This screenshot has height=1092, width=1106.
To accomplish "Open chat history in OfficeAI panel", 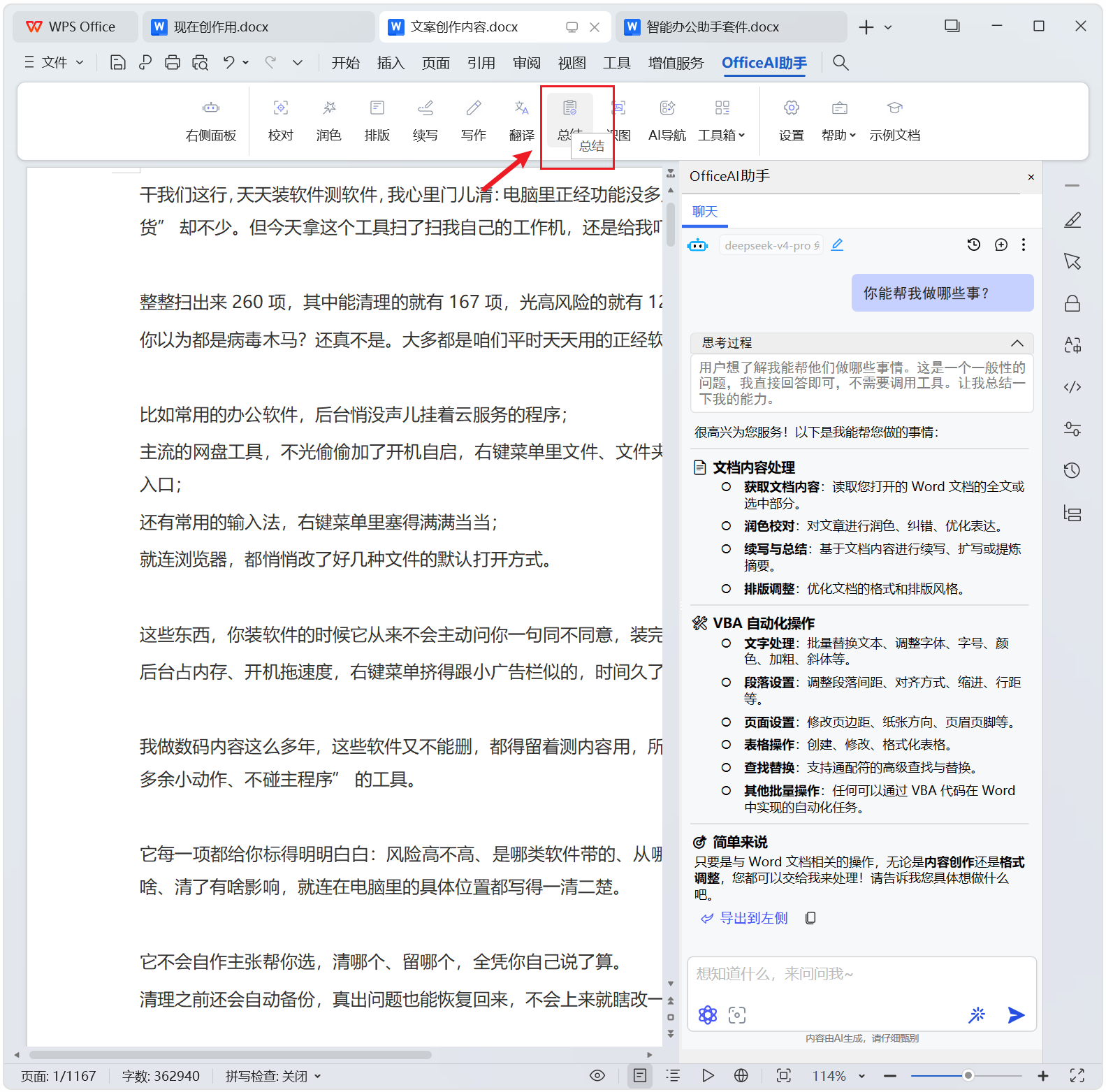I will point(973,245).
